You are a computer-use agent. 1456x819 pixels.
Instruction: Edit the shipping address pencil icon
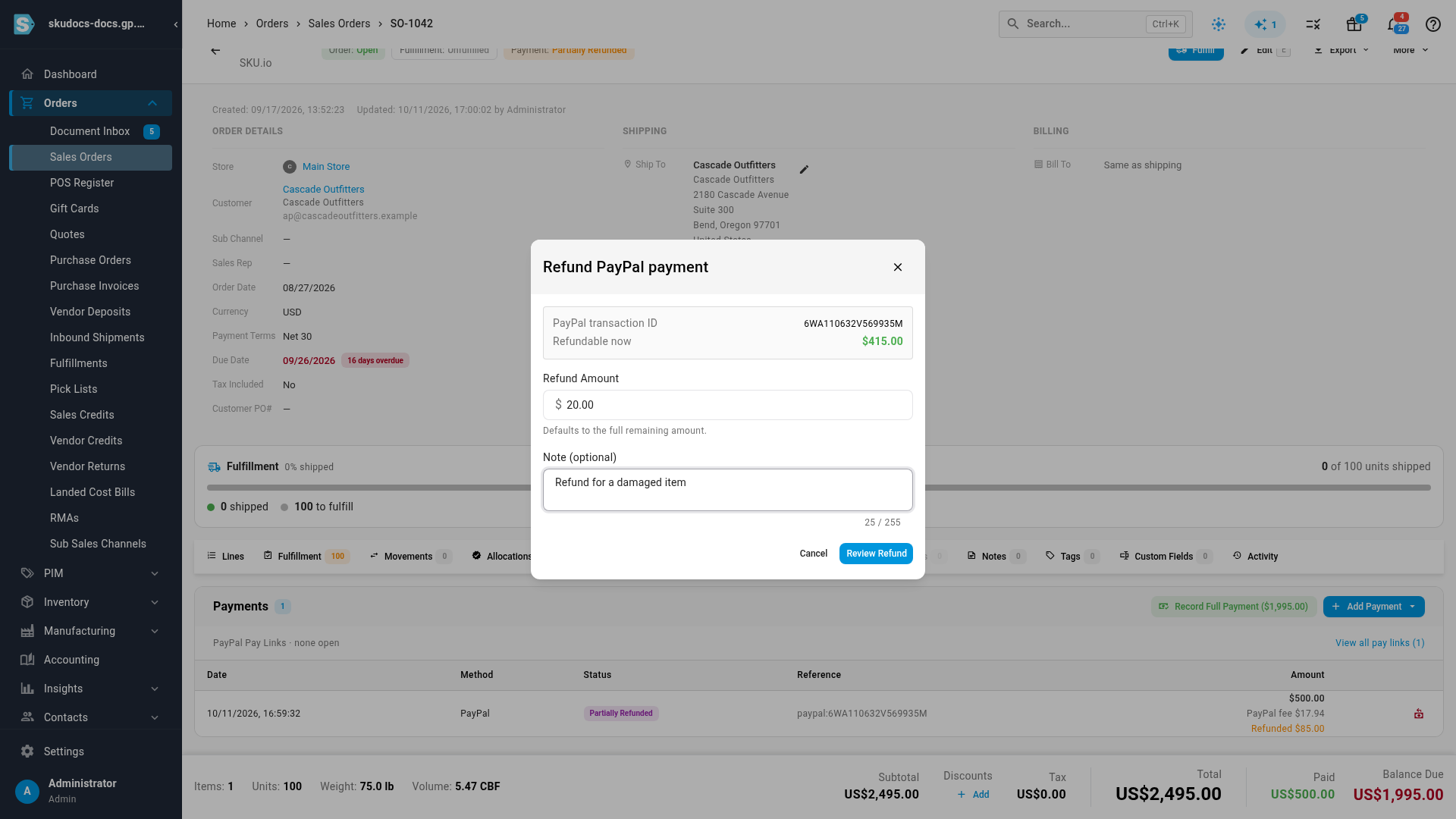tap(804, 169)
